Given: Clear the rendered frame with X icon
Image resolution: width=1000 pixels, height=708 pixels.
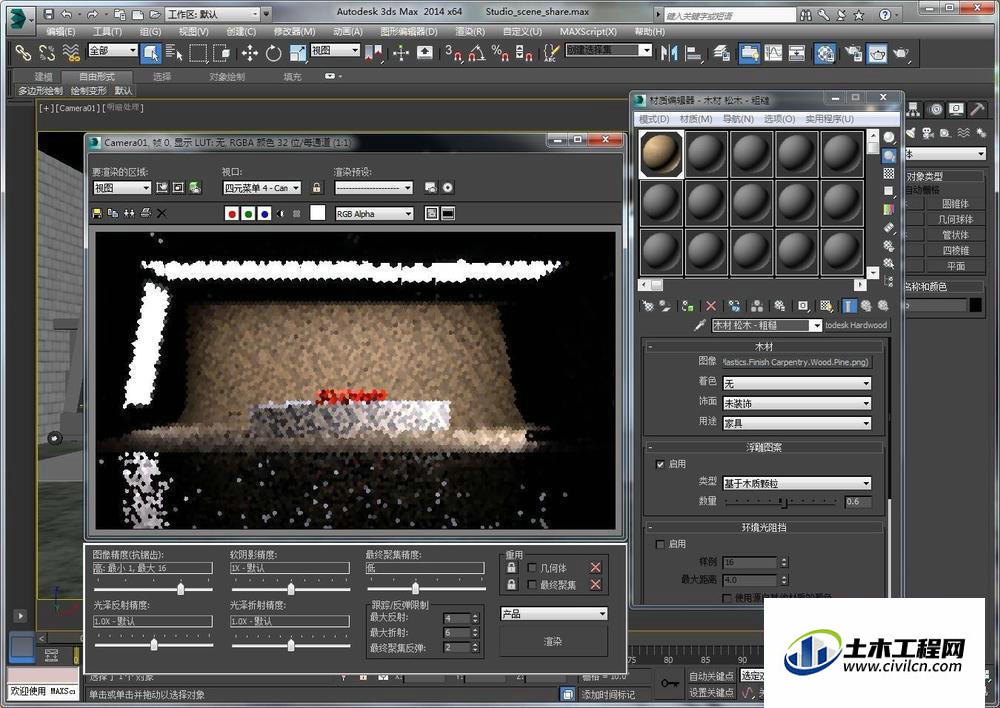Looking at the screenshot, I should 161,213.
